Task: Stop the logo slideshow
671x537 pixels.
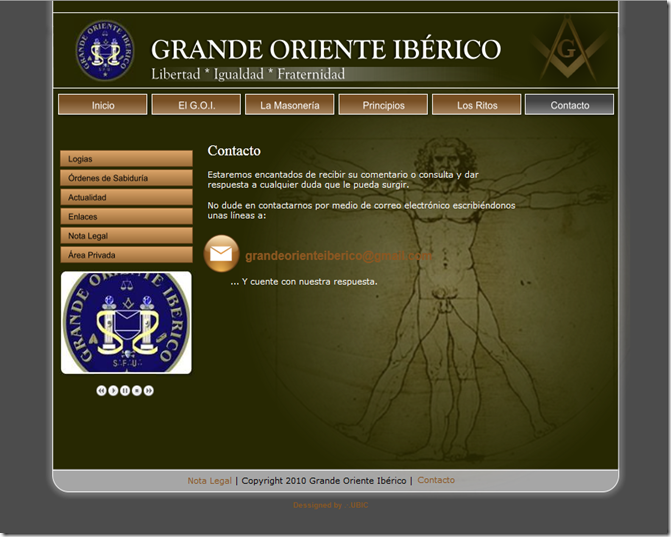Action: coord(137,390)
